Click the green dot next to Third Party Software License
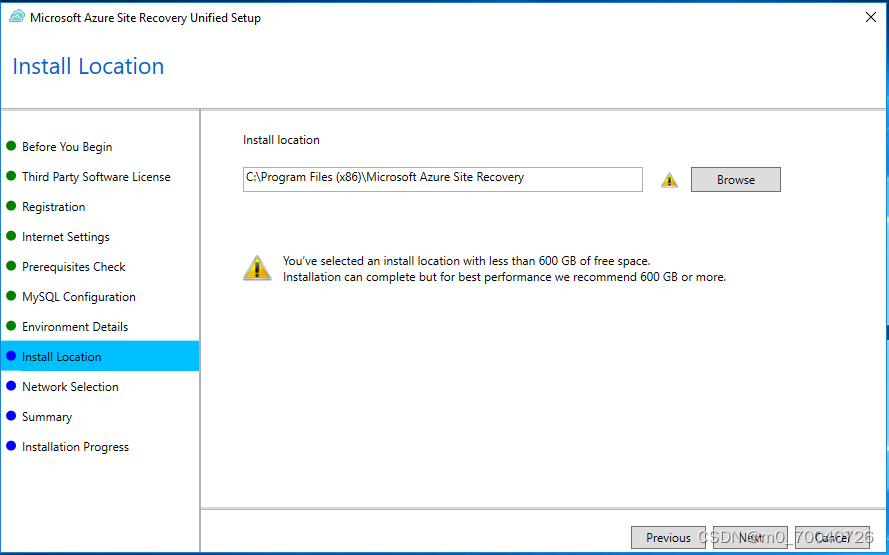889x555 pixels. 11,176
